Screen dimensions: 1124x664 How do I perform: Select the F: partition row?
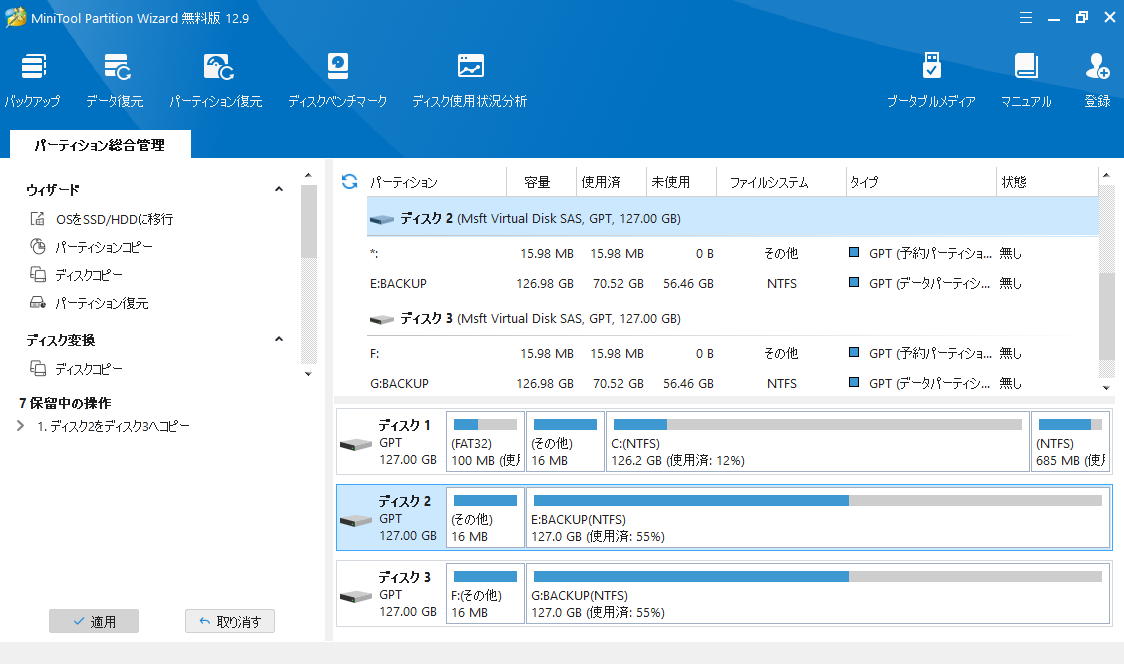(x=732, y=354)
